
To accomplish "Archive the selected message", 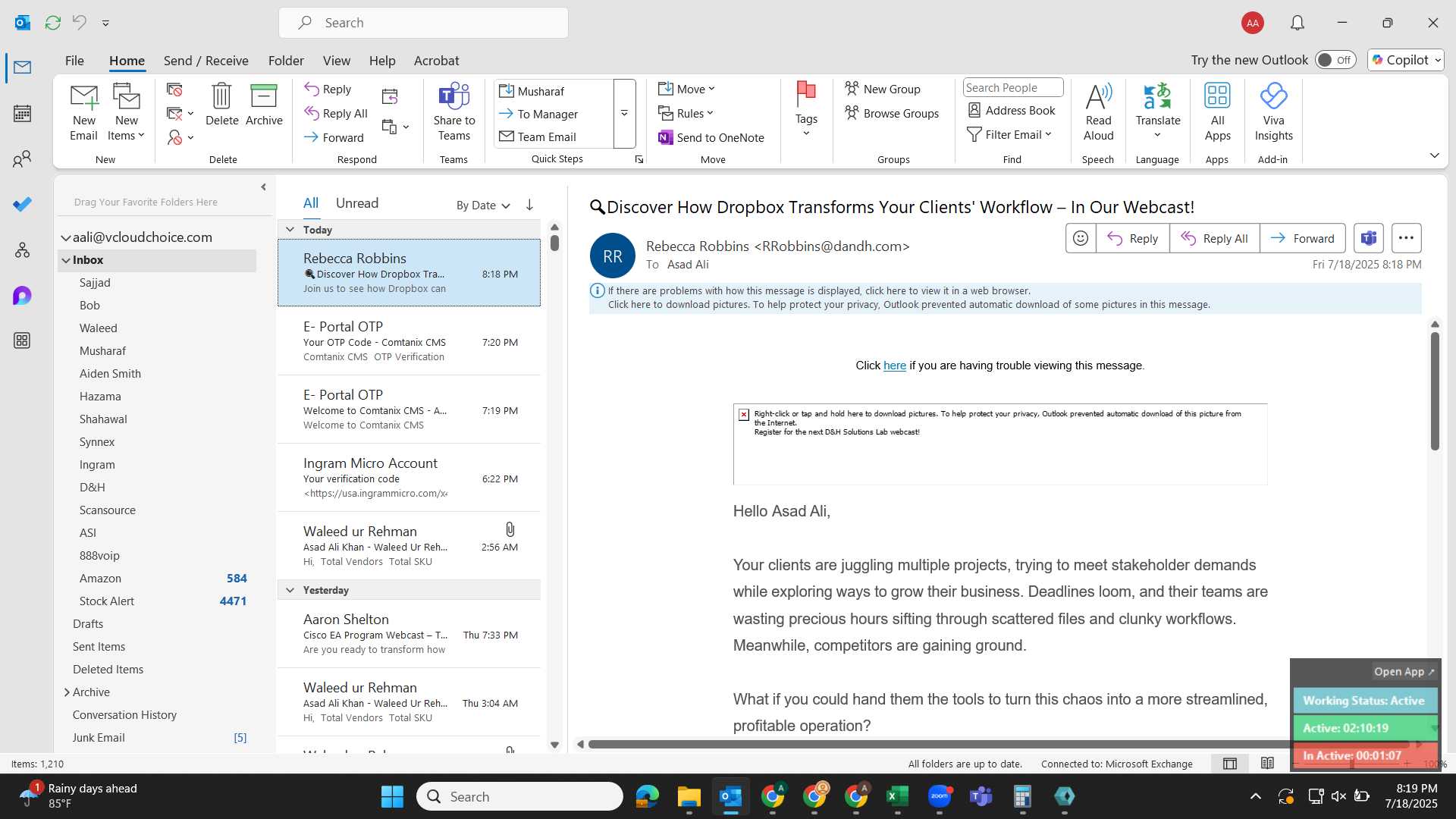I will [264, 105].
